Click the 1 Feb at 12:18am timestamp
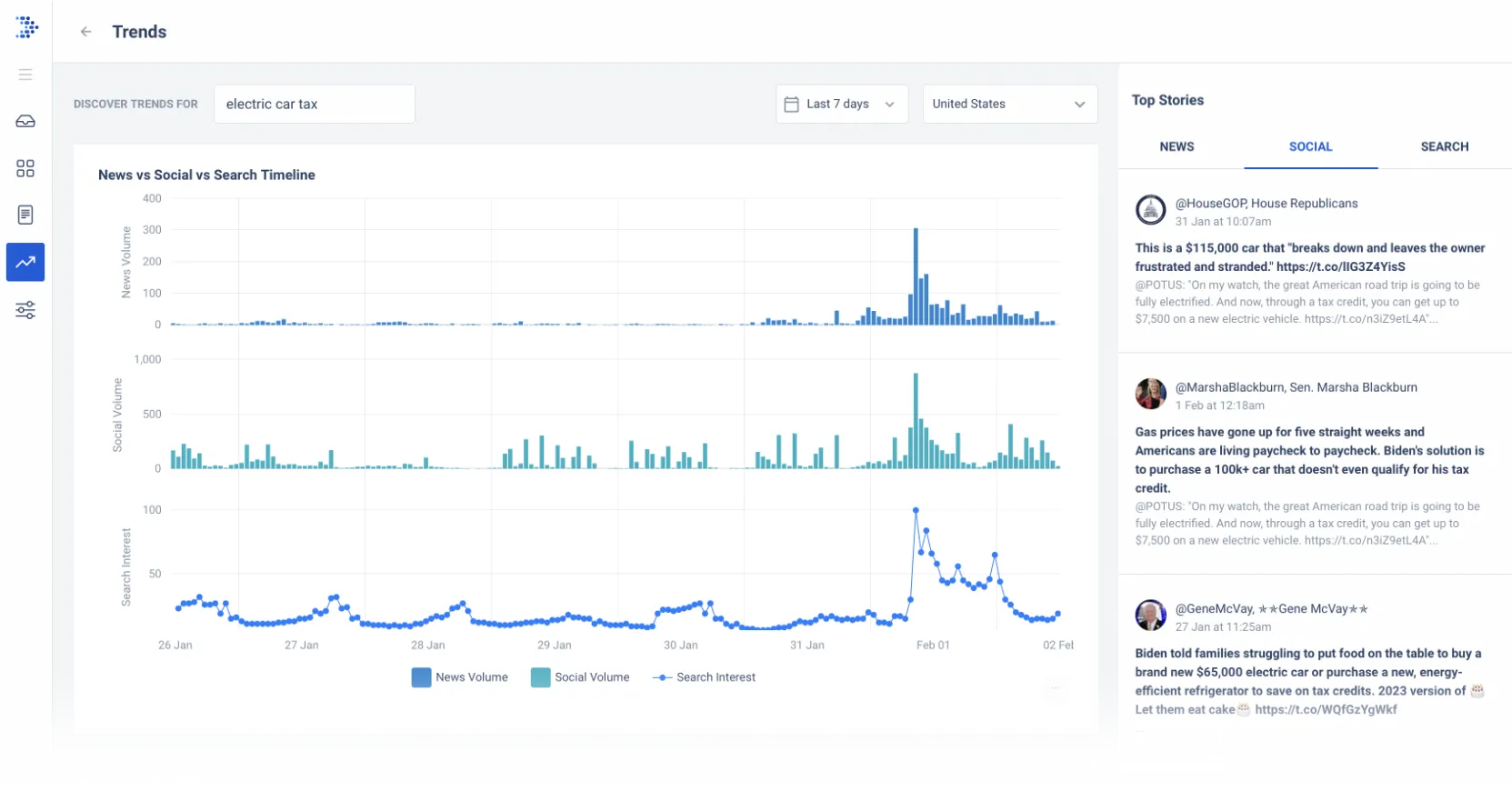 coord(1219,406)
